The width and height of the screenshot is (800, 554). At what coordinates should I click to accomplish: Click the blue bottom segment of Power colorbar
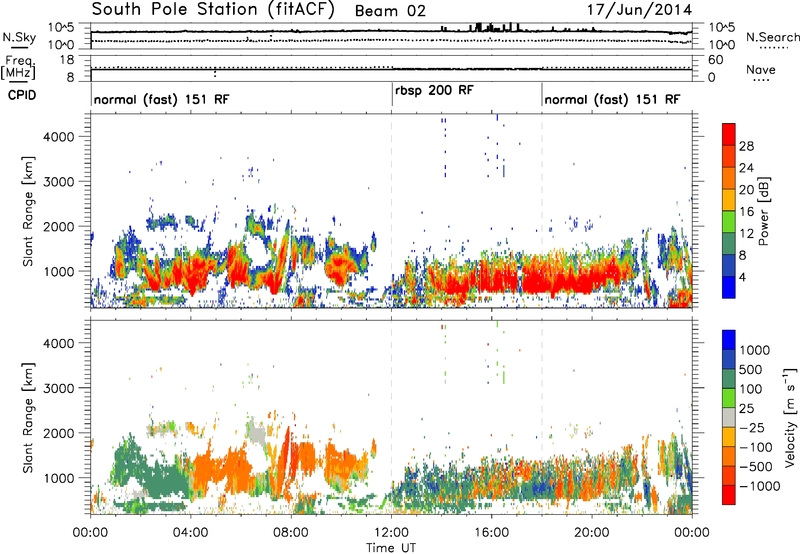click(729, 287)
